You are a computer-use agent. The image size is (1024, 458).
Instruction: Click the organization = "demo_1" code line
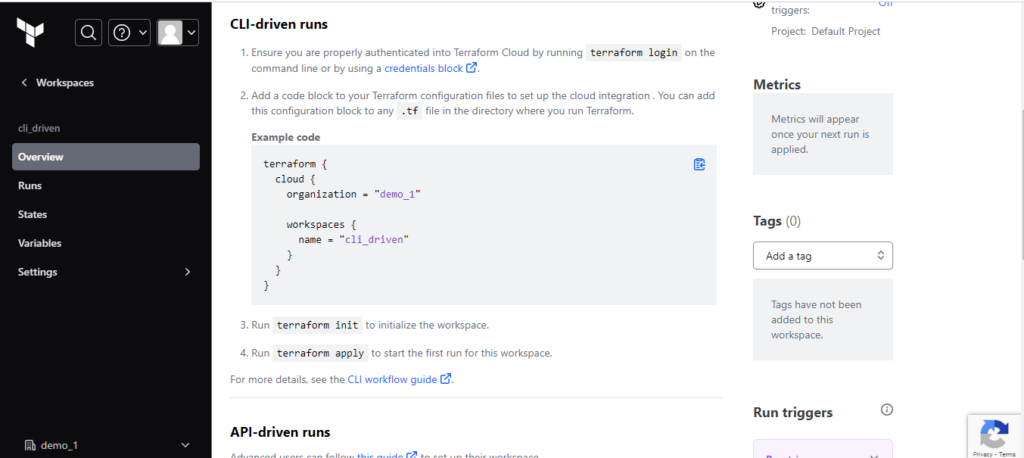point(353,194)
